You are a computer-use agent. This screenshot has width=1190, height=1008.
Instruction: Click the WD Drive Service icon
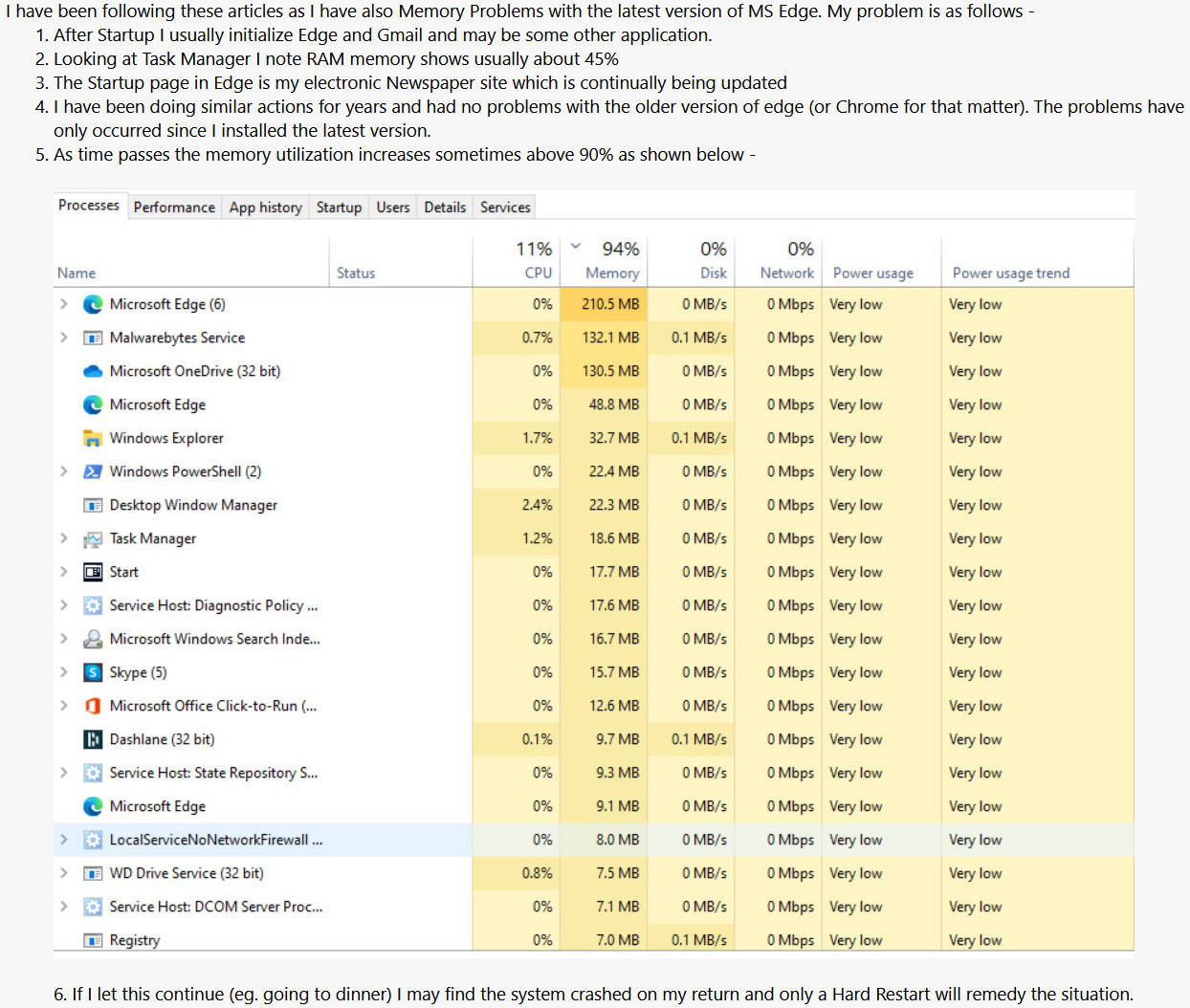point(93,873)
